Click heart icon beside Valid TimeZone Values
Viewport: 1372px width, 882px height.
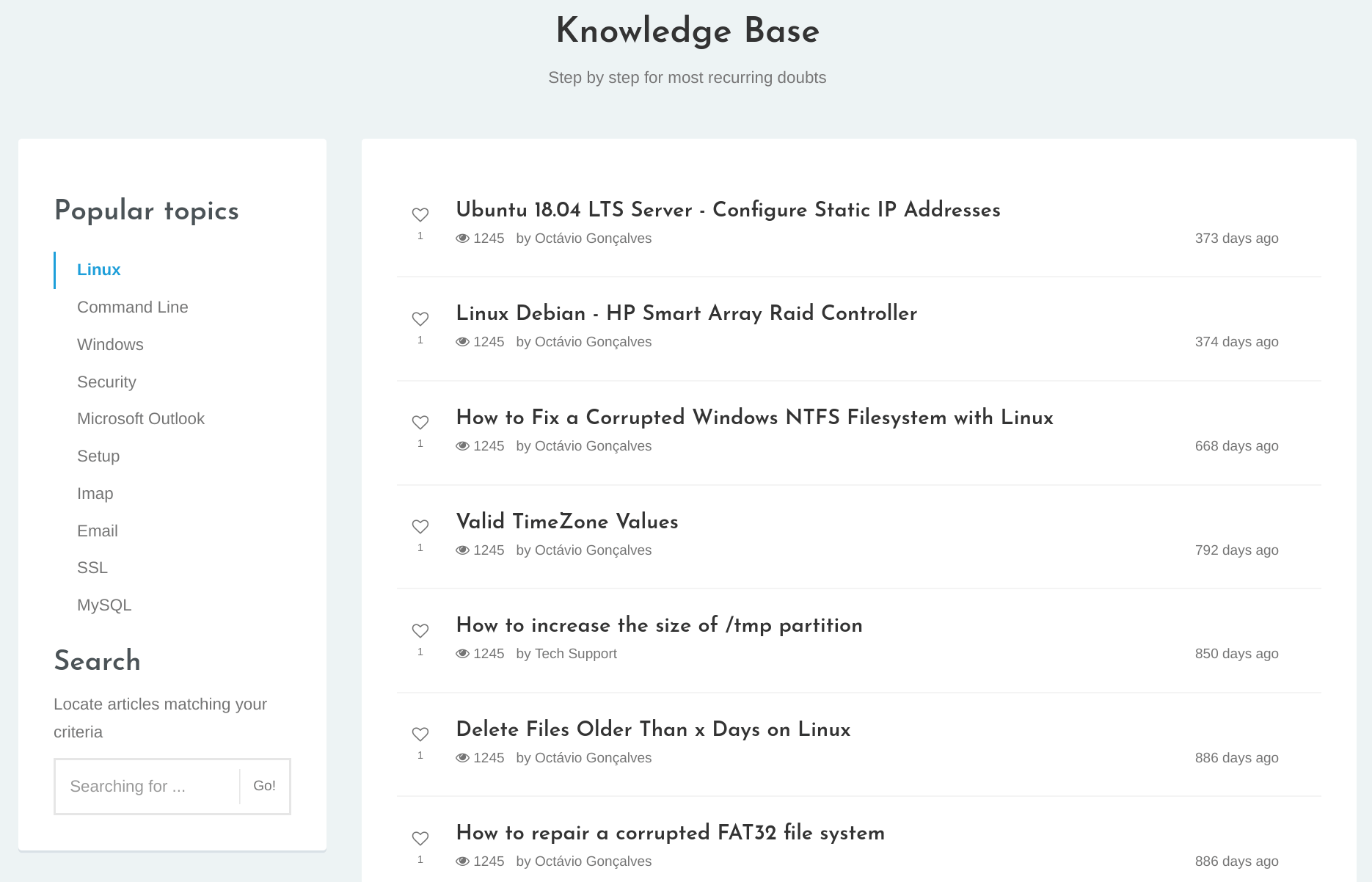pos(420,527)
